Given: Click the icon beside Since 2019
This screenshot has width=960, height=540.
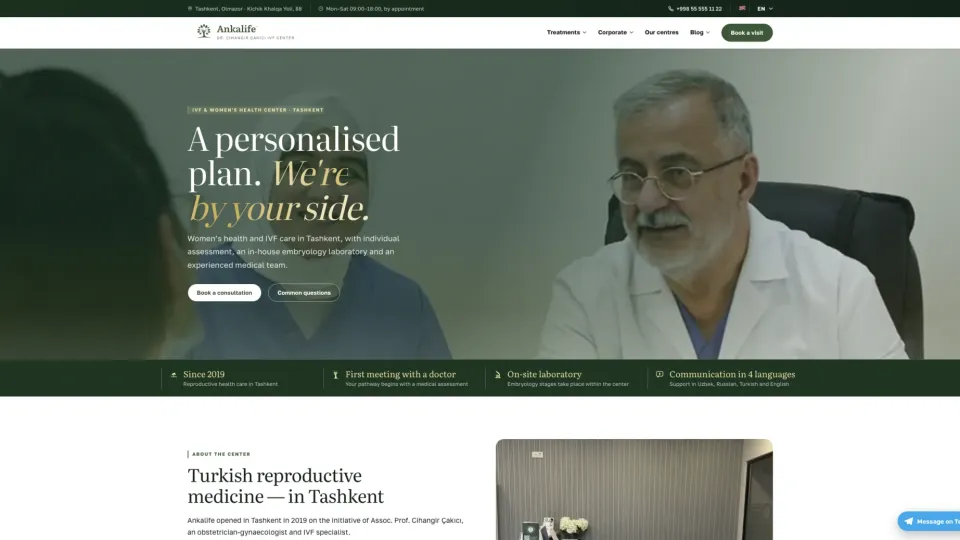Looking at the screenshot, I should (x=173, y=375).
